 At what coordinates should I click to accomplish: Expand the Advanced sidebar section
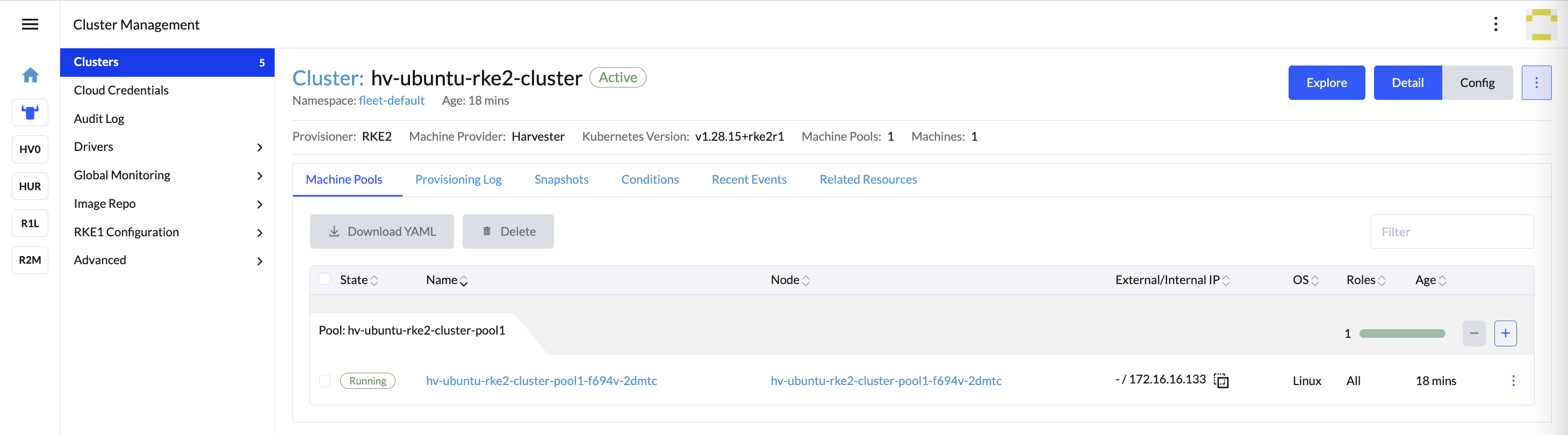[260, 261]
